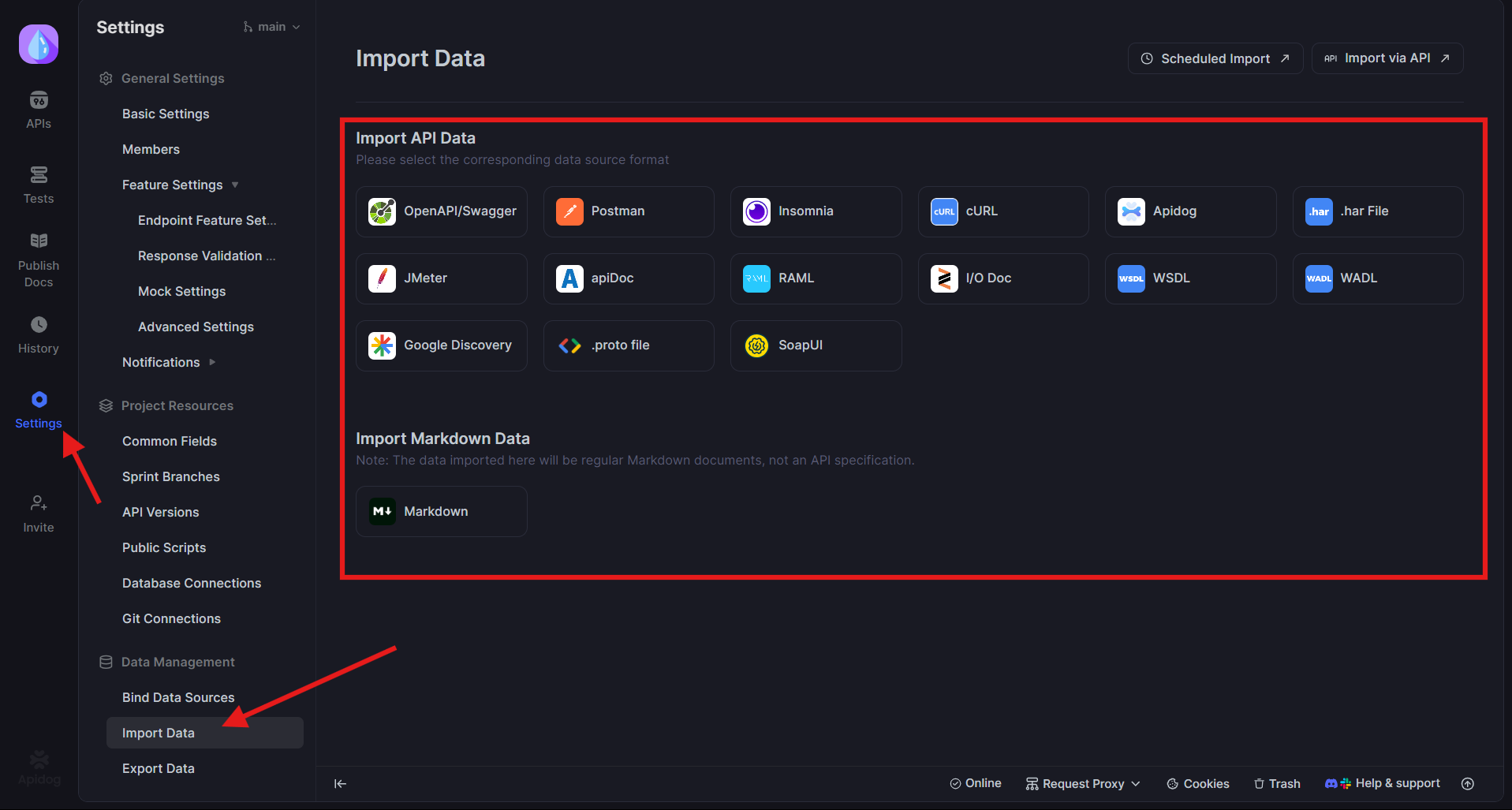
Task: Choose Google Discovery format
Action: coord(441,345)
